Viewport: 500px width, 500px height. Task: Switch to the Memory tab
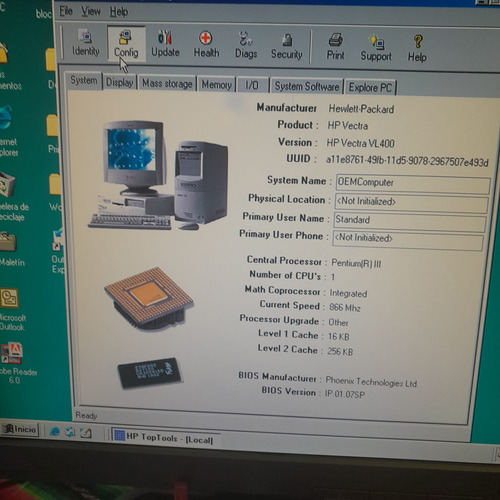[x=217, y=85]
